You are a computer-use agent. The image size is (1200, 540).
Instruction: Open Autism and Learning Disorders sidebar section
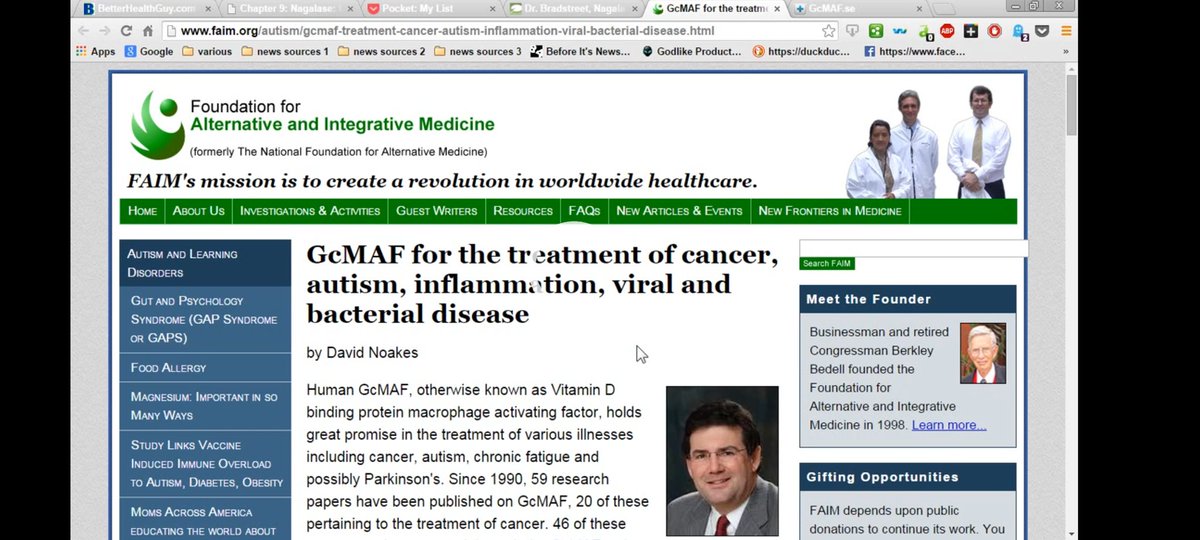click(x=205, y=263)
